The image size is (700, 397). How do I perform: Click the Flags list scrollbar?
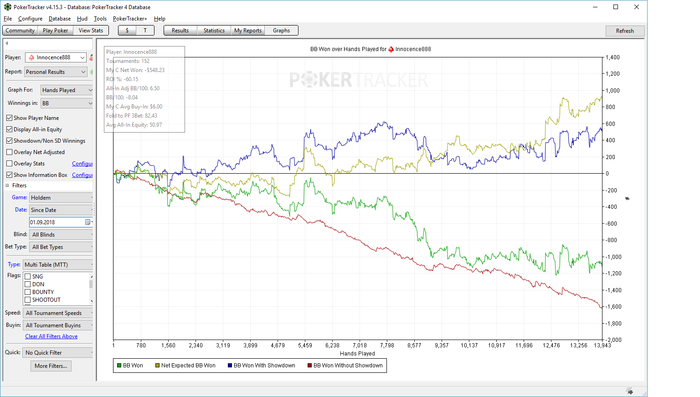click(x=92, y=288)
